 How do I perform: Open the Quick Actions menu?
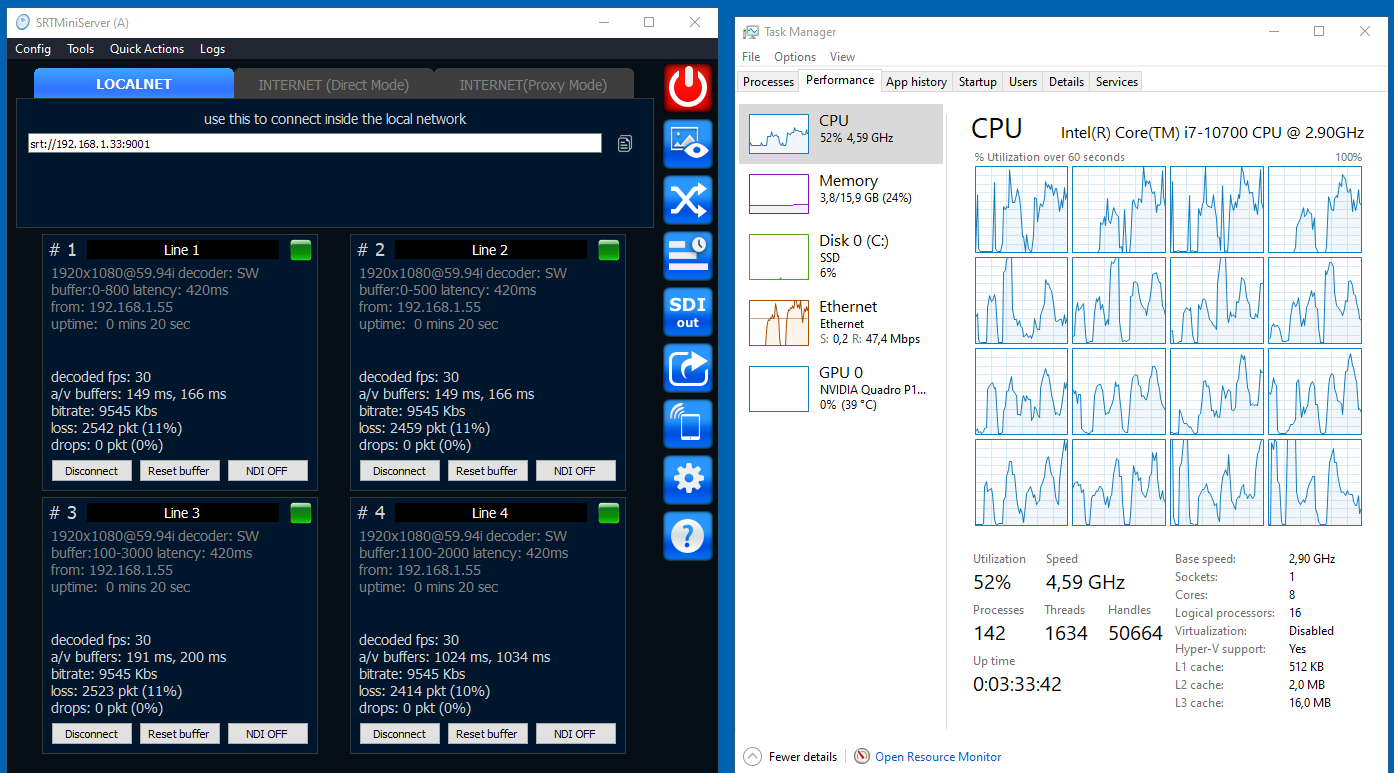pyautogui.click(x=147, y=49)
